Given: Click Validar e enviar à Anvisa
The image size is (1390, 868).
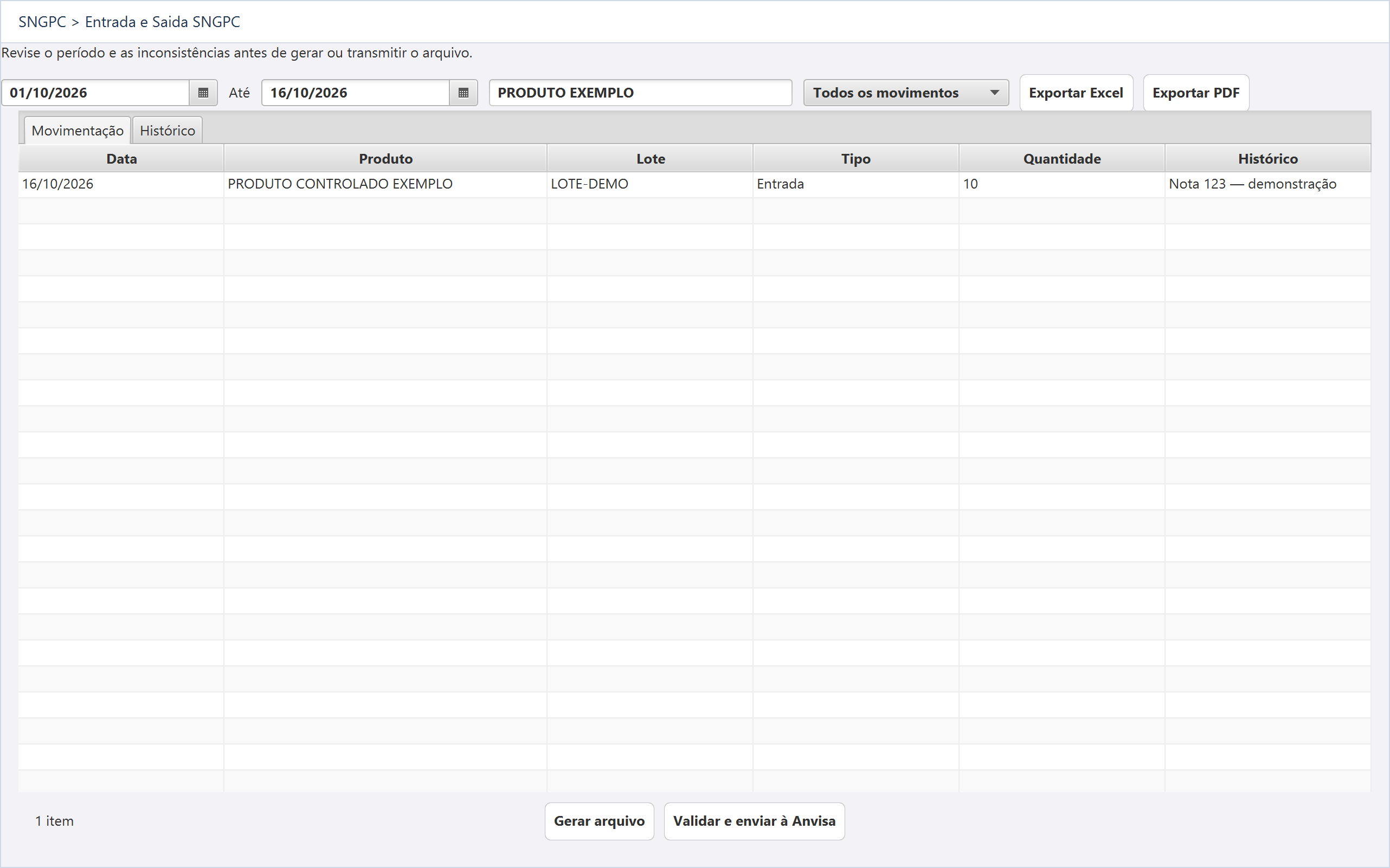Looking at the screenshot, I should coord(754,821).
